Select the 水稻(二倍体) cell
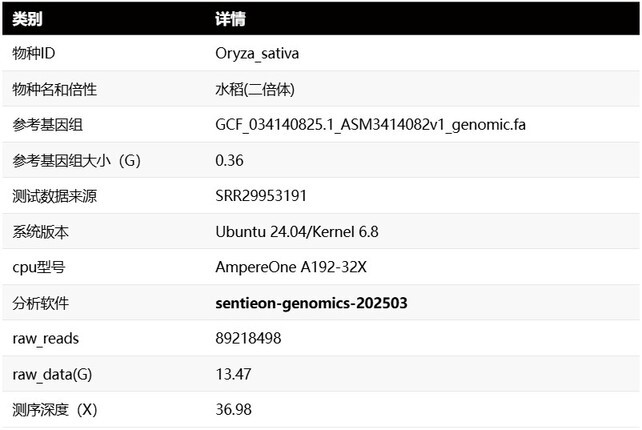 tap(255, 90)
